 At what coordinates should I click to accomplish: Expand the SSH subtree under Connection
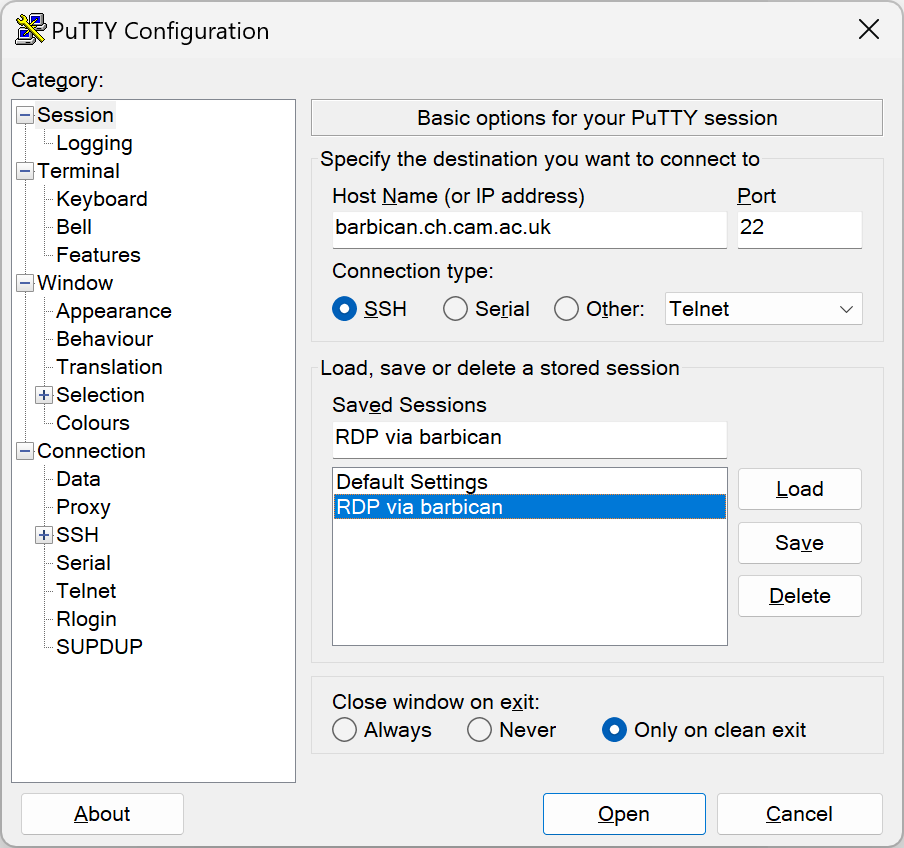point(44,536)
